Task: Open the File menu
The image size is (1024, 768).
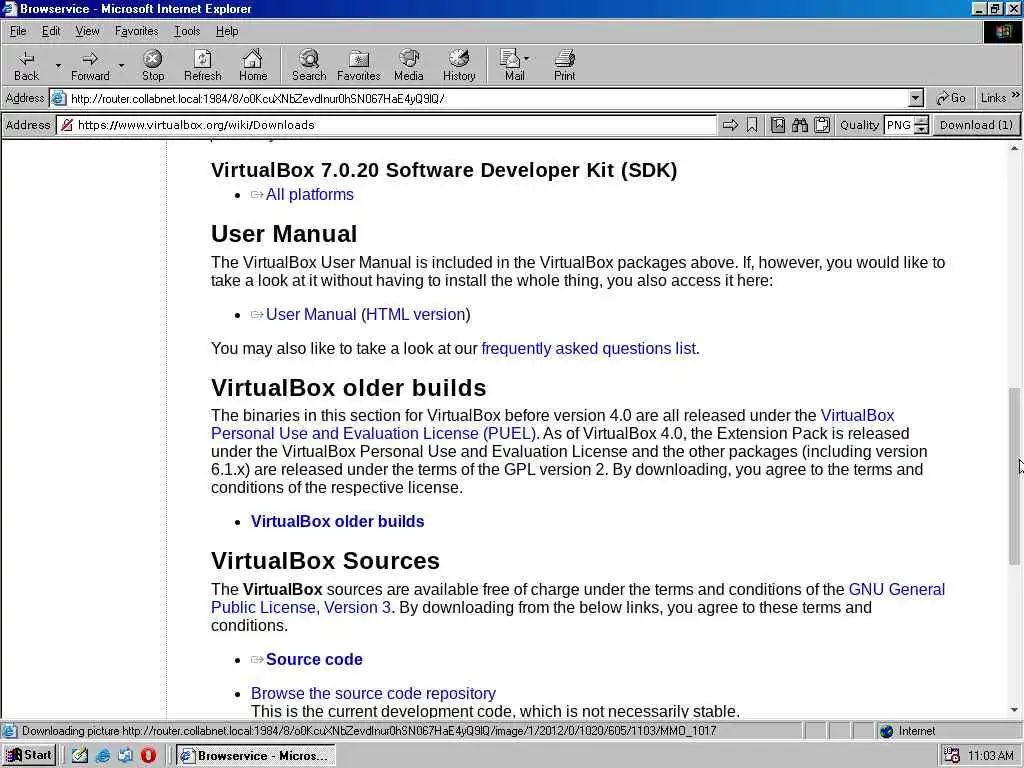Action: coord(18,31)
